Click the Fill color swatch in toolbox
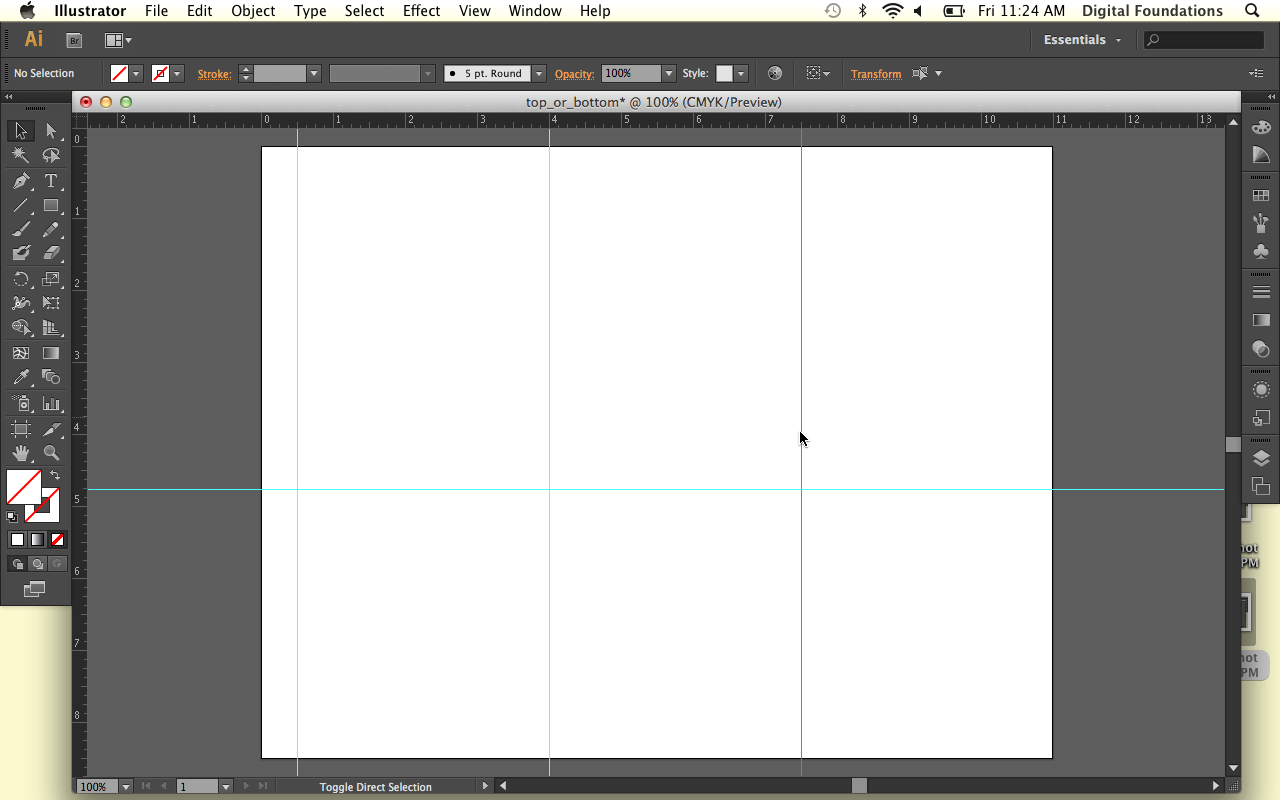The height and width of the screenshot is (800, 1280). coord(23,487)
